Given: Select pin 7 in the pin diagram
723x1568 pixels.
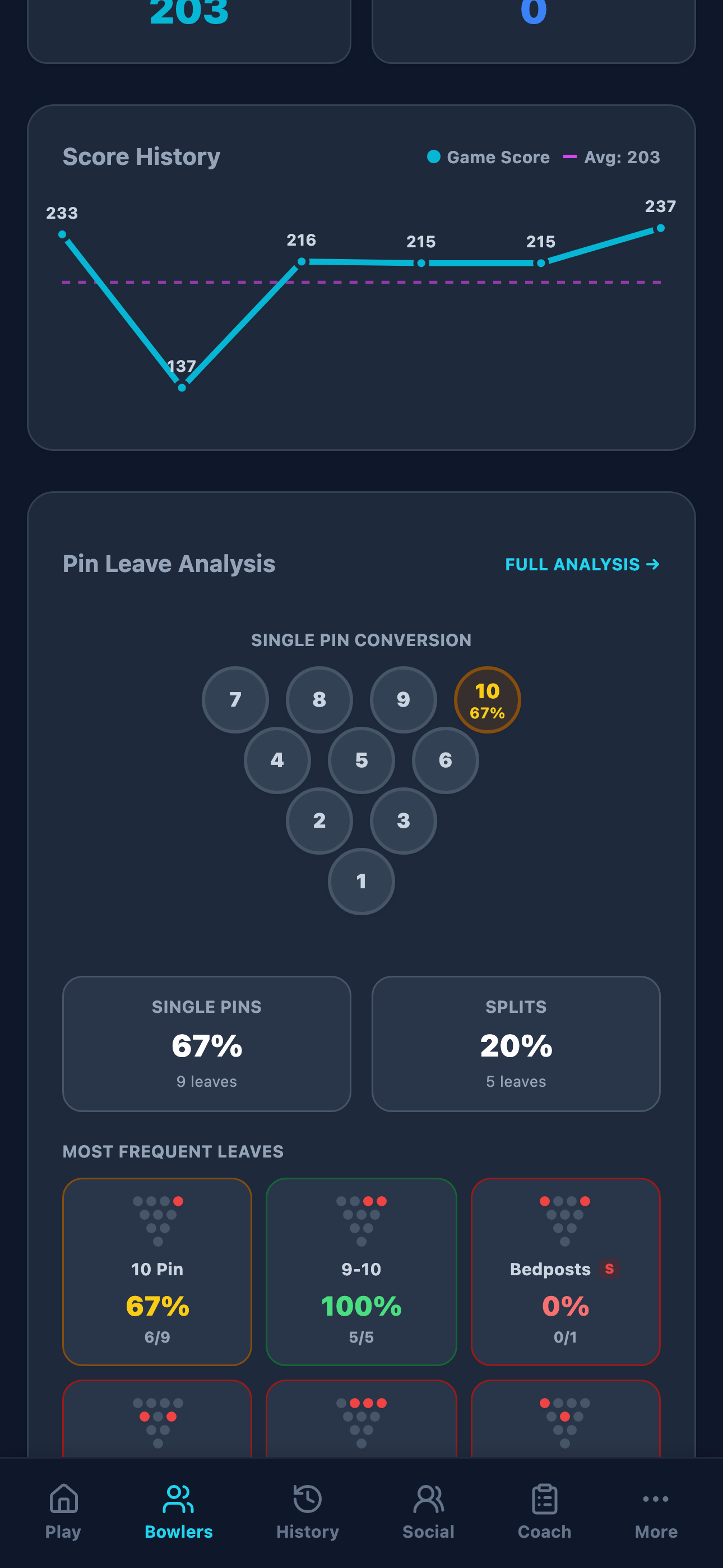Looking at the screenshot, I should [235, 699].
